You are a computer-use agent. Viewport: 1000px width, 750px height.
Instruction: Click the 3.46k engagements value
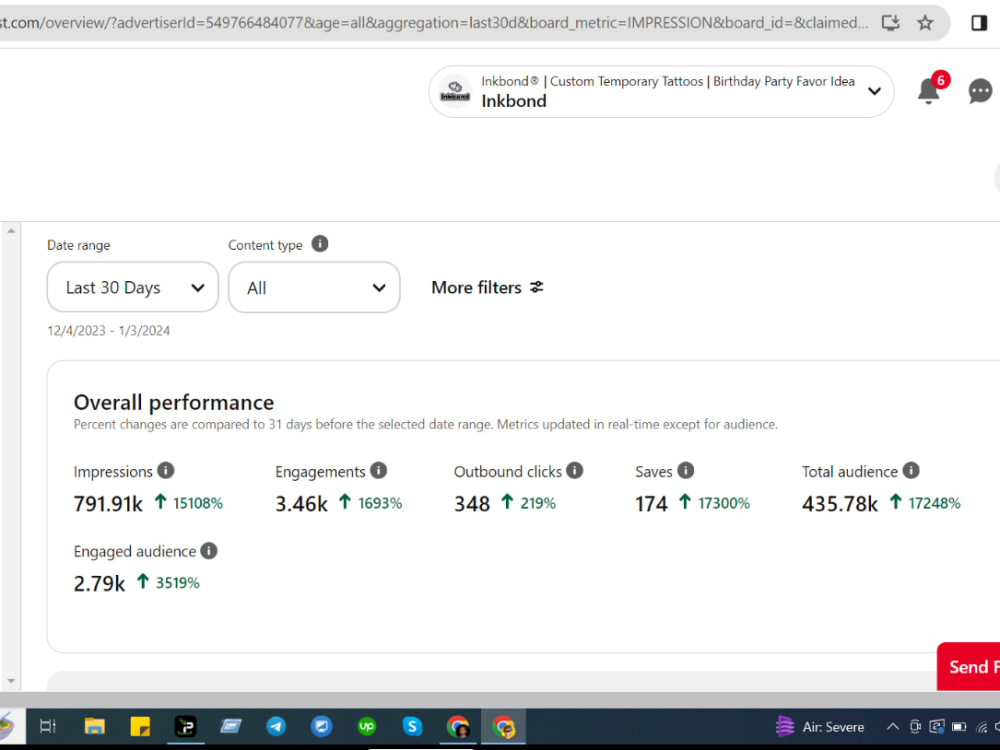click(301, 504)
